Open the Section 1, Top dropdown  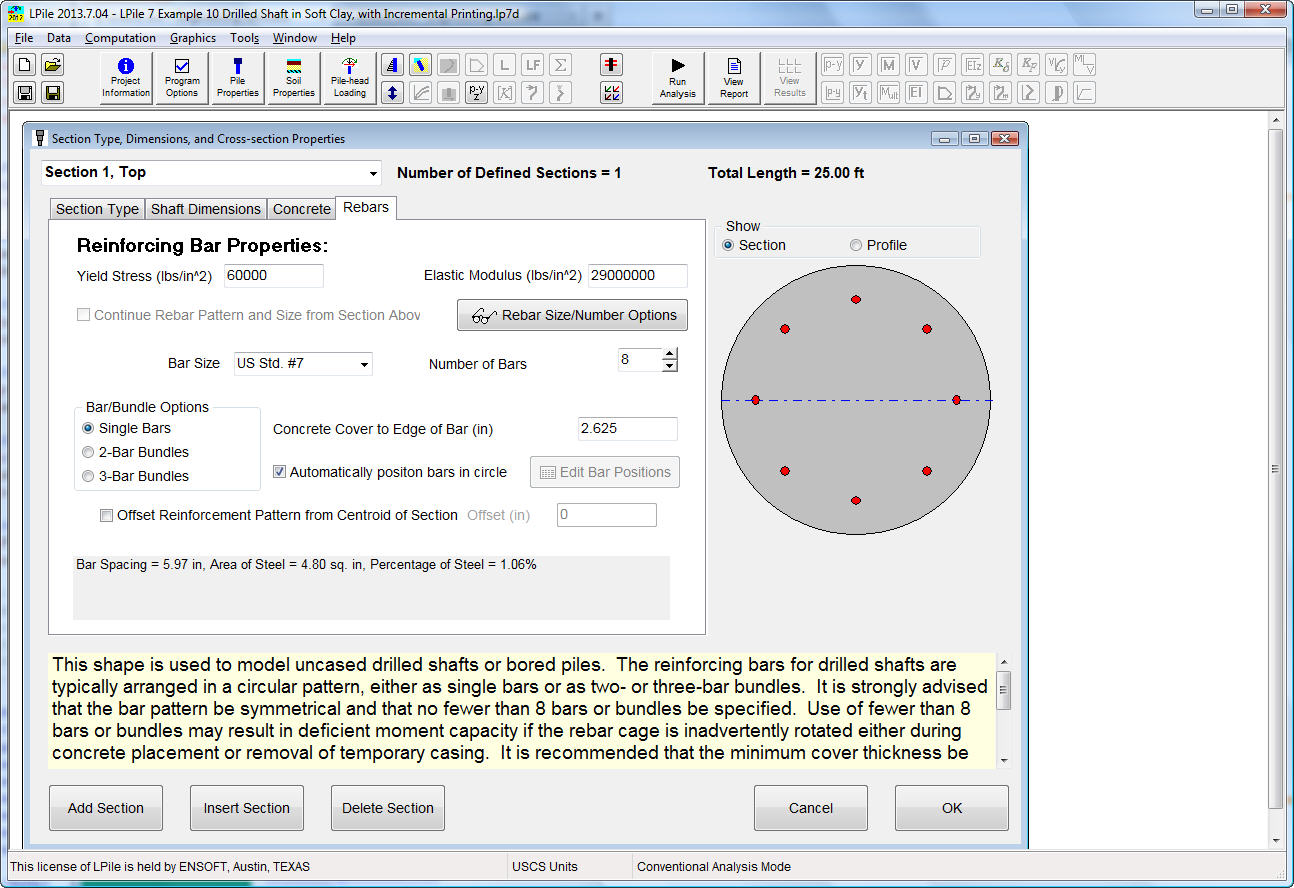click(373, 173)
